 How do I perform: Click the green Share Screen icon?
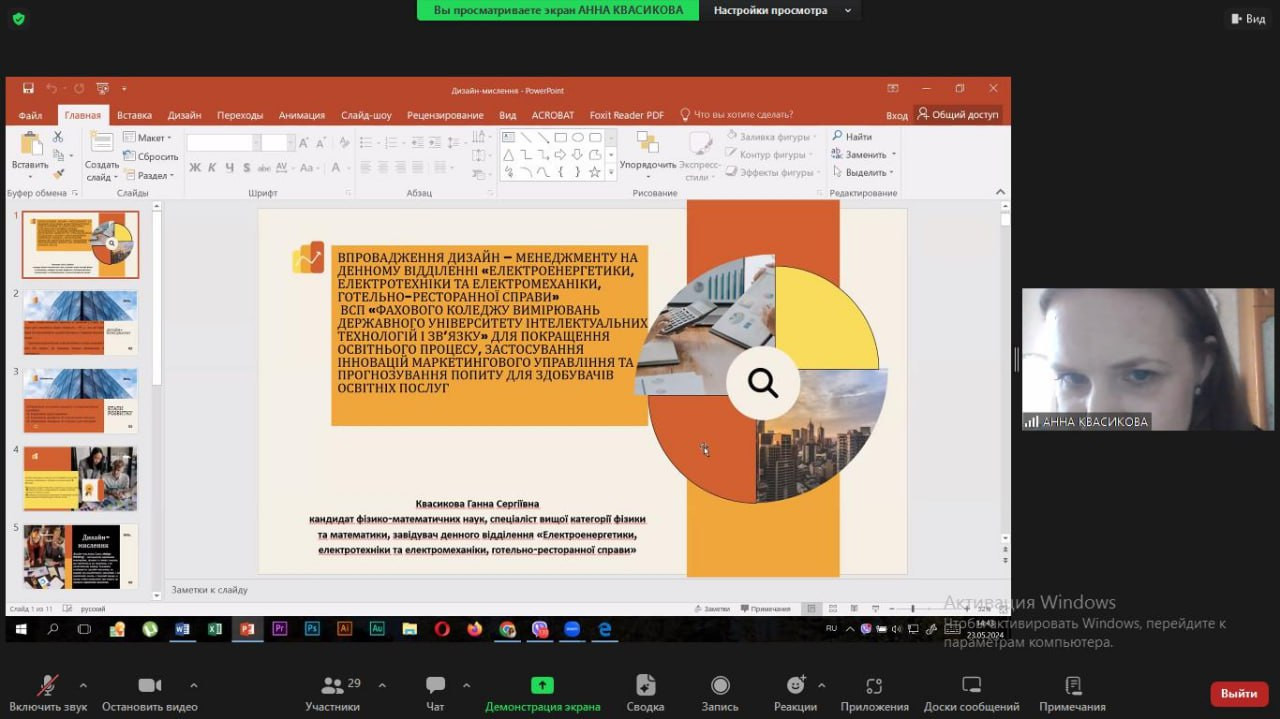tap(542, 685)
